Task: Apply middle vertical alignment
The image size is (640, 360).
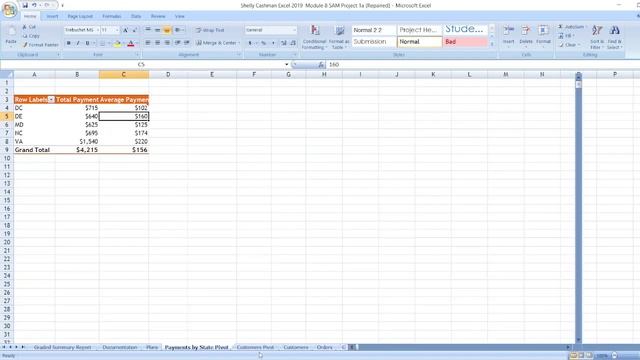Action: tap(157, 30)
